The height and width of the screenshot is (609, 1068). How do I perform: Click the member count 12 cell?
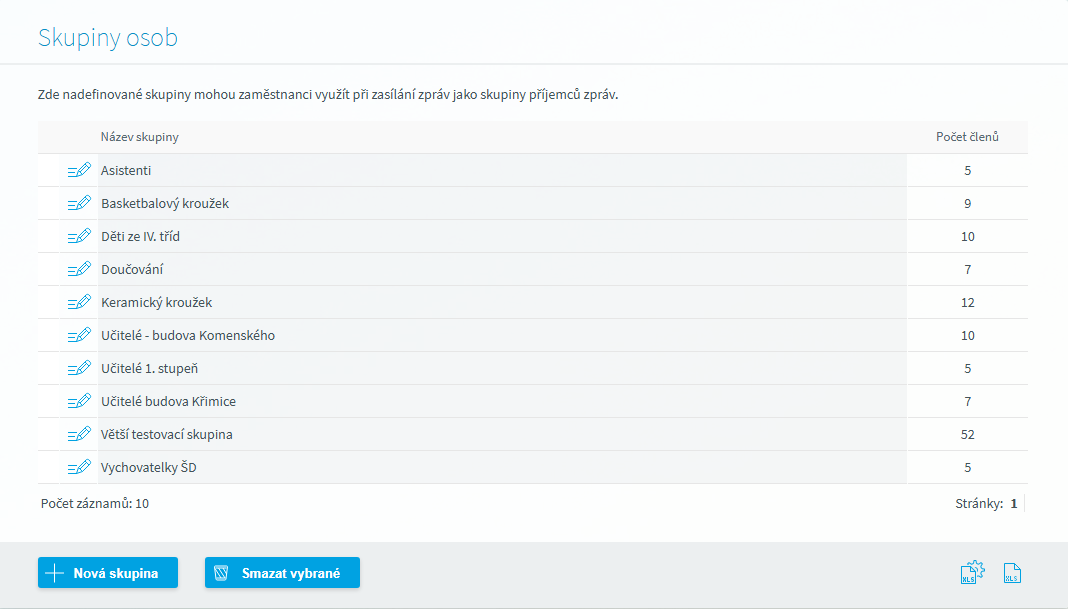[x=967, y=302]
